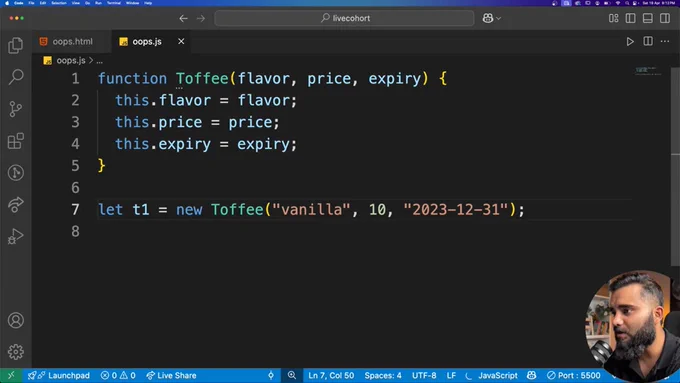Select JavaScript language mode
This screenshot has width=680, height=383.
[x=498, y=375]
